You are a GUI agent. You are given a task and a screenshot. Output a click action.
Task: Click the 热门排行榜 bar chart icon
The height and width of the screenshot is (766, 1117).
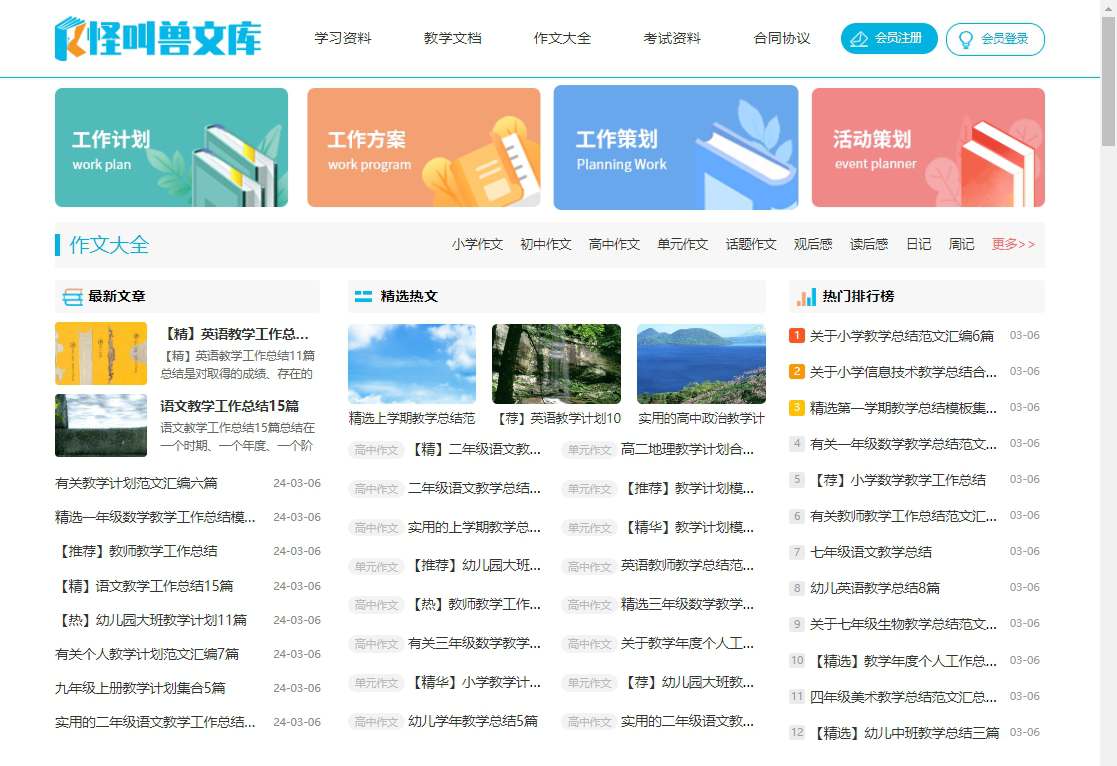point(805,297)
